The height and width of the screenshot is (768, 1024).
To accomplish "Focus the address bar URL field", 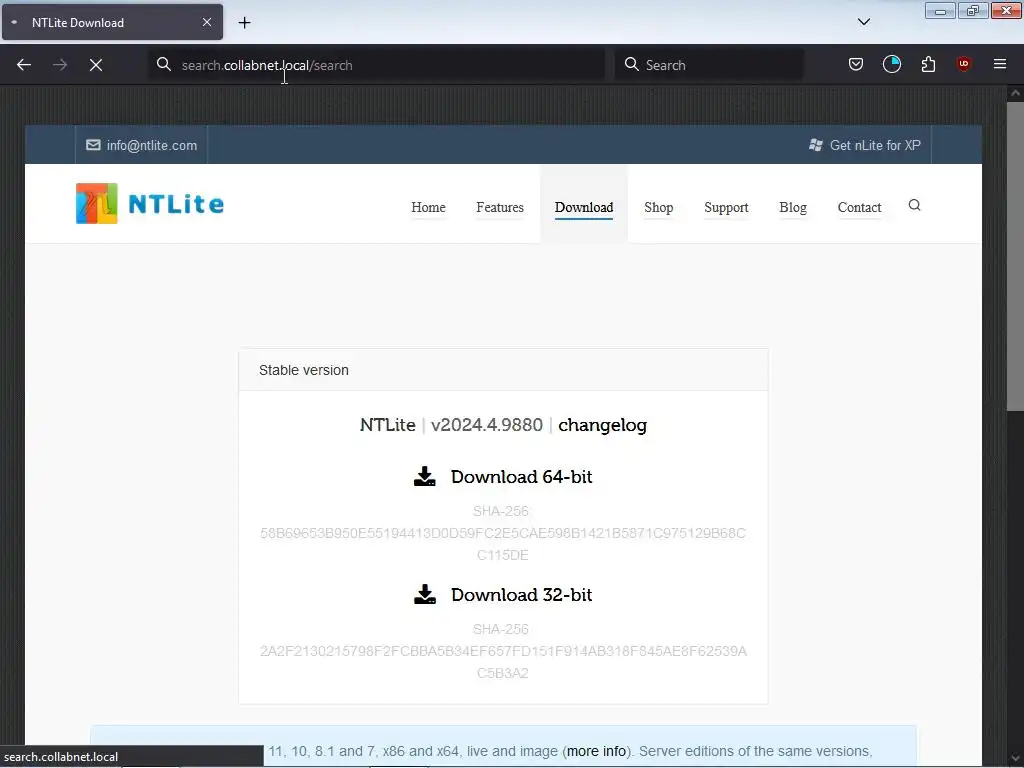I will coord(377,65).
